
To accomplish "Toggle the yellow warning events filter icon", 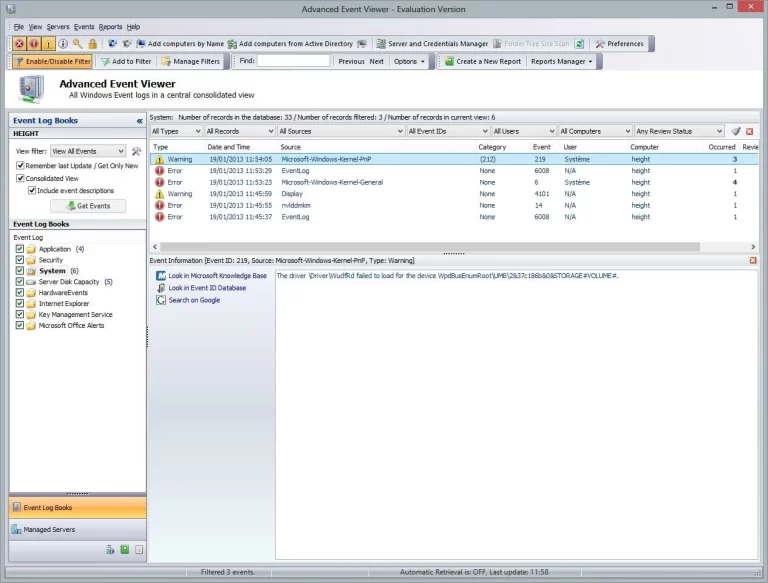I will coord(48,44).
